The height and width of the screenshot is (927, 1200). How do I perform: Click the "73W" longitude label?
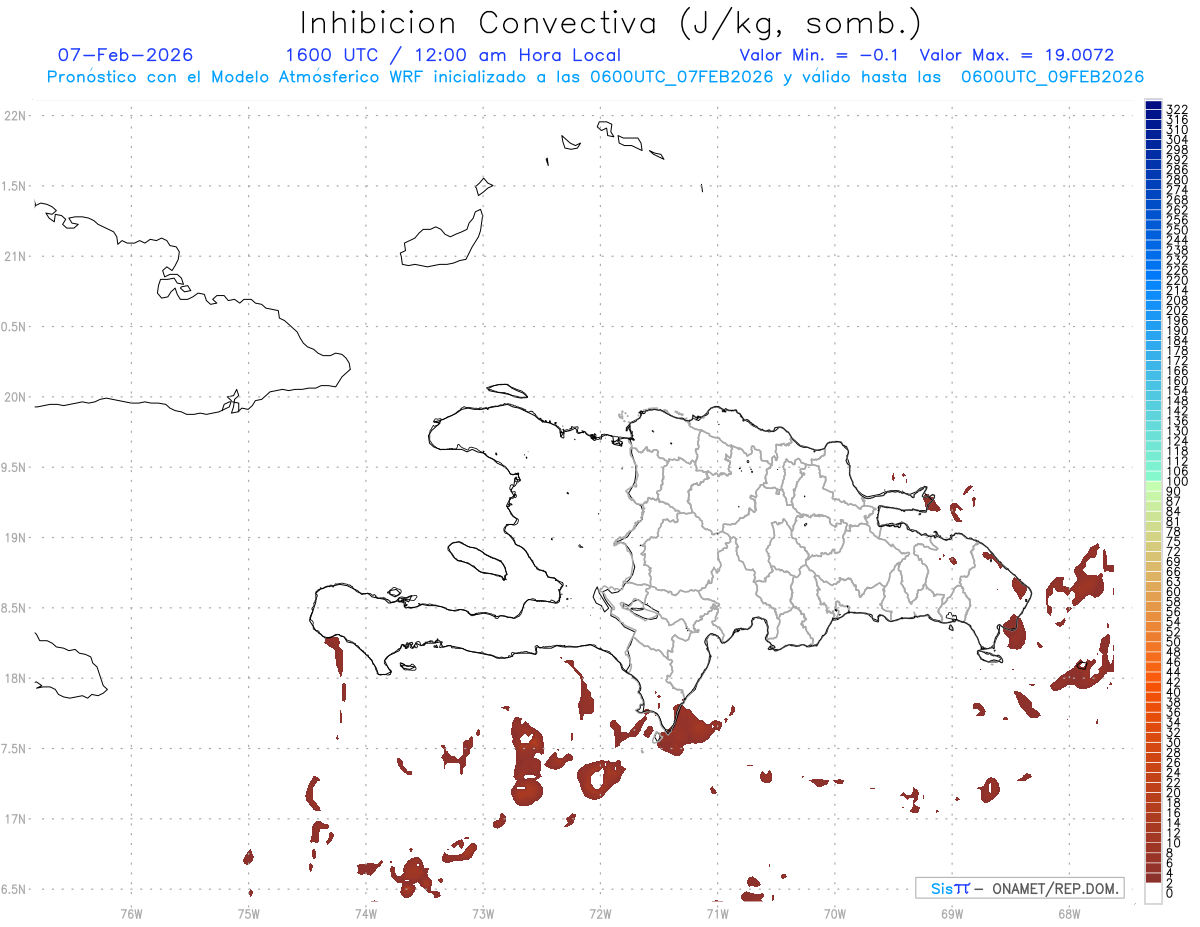483,912
